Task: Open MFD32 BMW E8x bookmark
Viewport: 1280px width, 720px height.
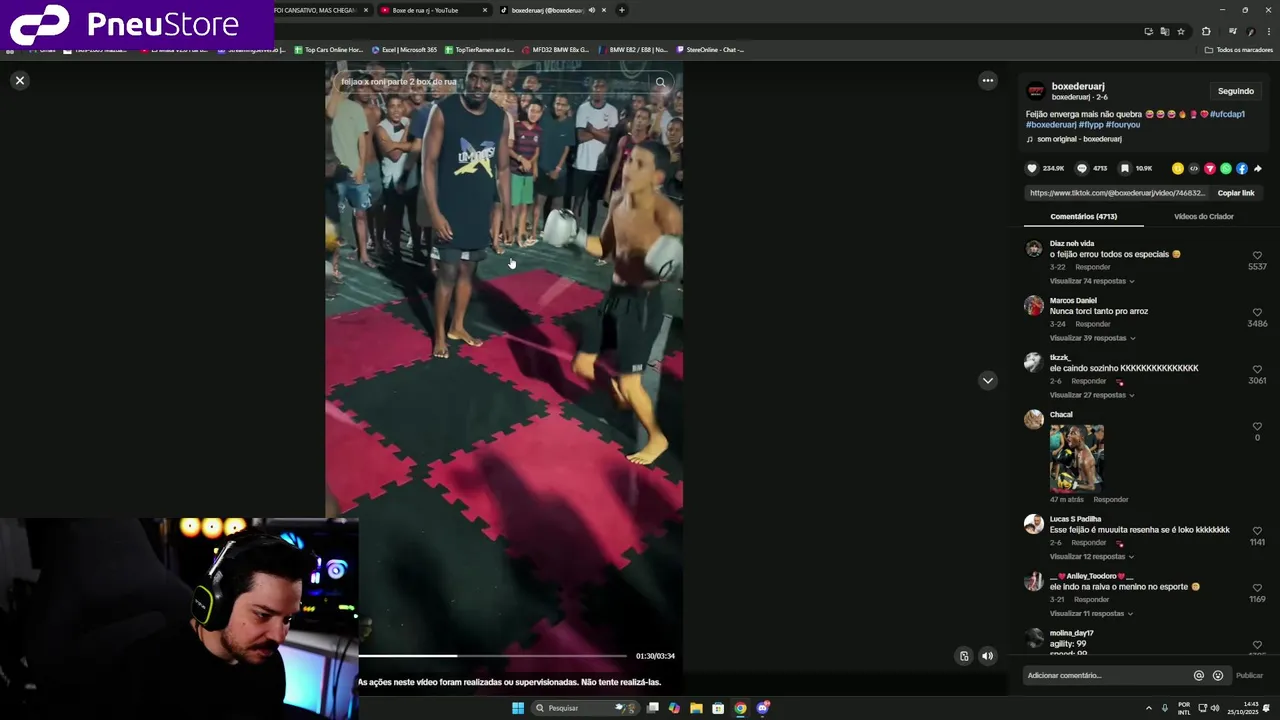Action: click(555, 49)
